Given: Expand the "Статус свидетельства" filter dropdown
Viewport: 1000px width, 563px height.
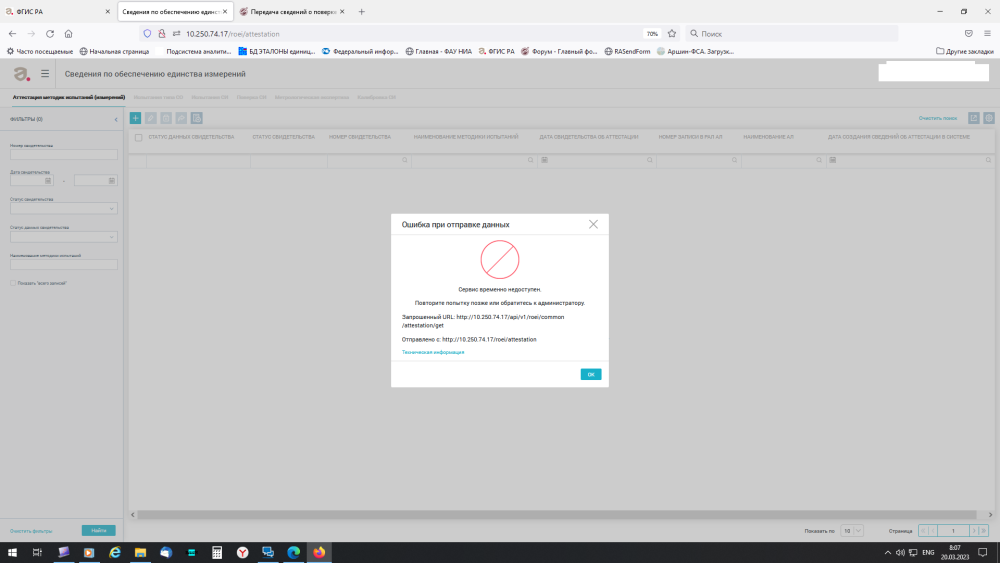Looking at the screenshot, I should point(64,209).
